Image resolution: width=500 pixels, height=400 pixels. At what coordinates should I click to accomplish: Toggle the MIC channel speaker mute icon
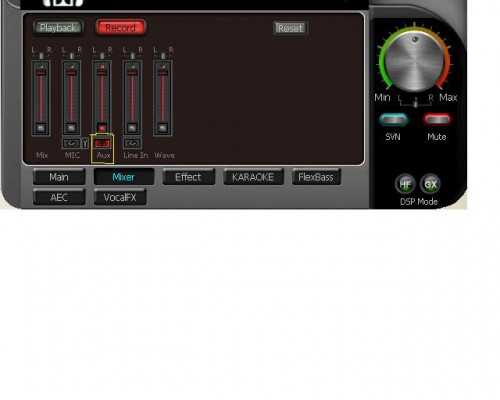pos(71,128)
